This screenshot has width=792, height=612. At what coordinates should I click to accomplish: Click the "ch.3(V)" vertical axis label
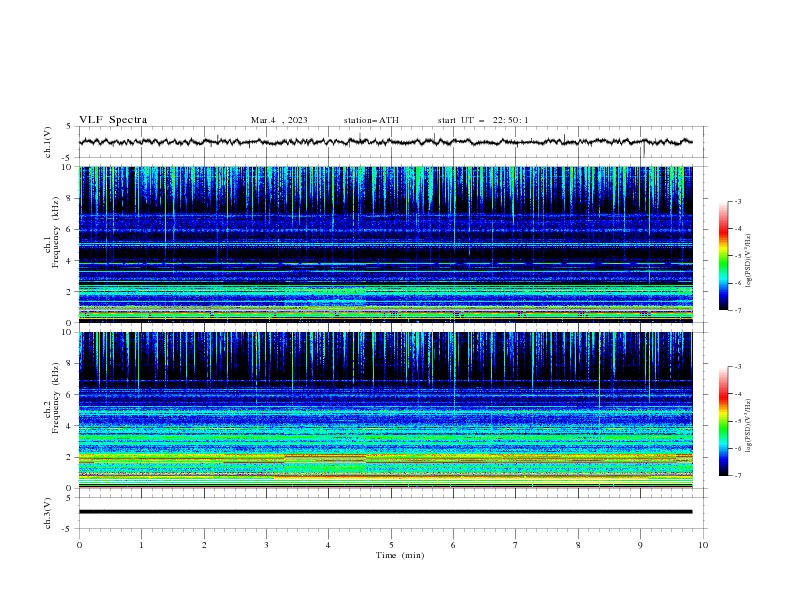(48, 513)
